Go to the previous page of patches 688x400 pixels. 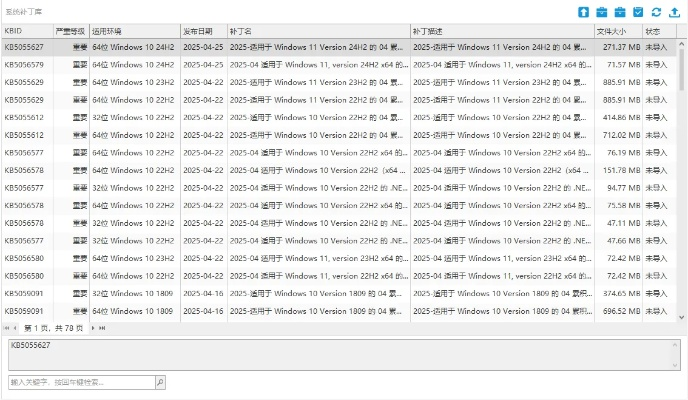click(17, 328)
